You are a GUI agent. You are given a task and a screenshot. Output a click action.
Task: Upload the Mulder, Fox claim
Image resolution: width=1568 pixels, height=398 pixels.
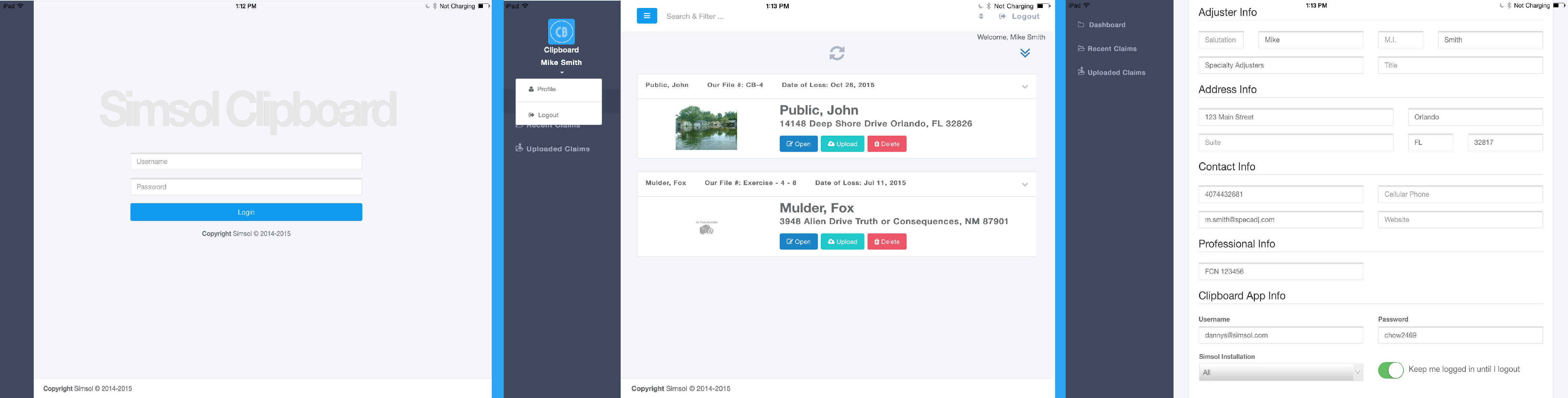click(x=842, y=241)
